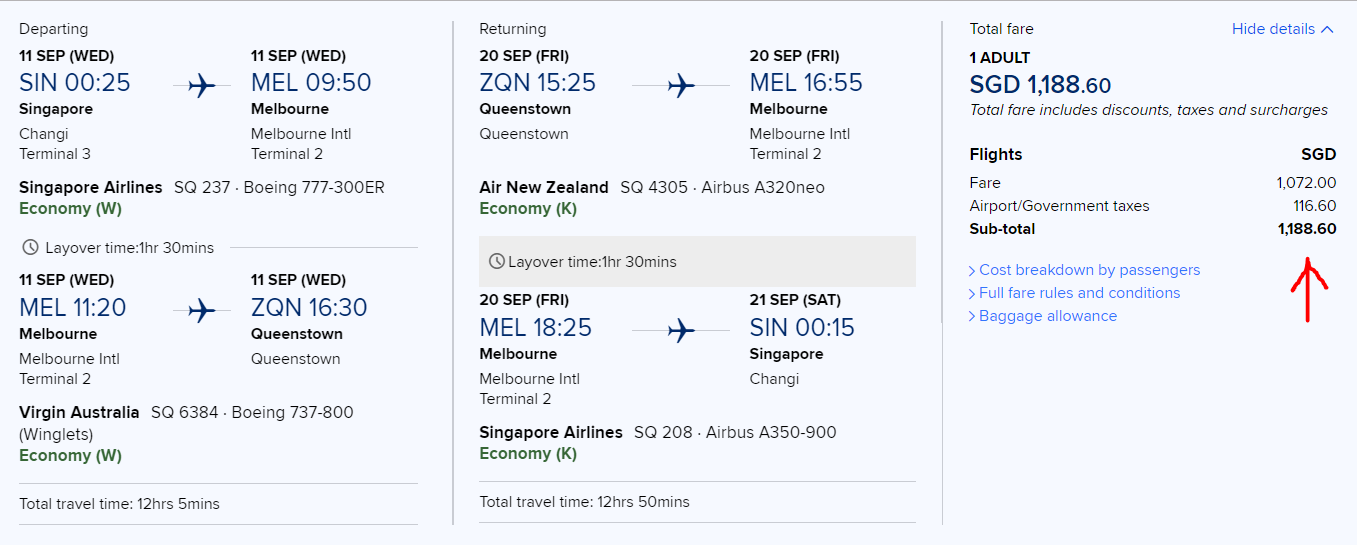Image resolution: width=1357 pixels, height=545 pixels.
Task: Click the plane icon between MEL 18:25 and SIN 00:15
Action: 681,330
